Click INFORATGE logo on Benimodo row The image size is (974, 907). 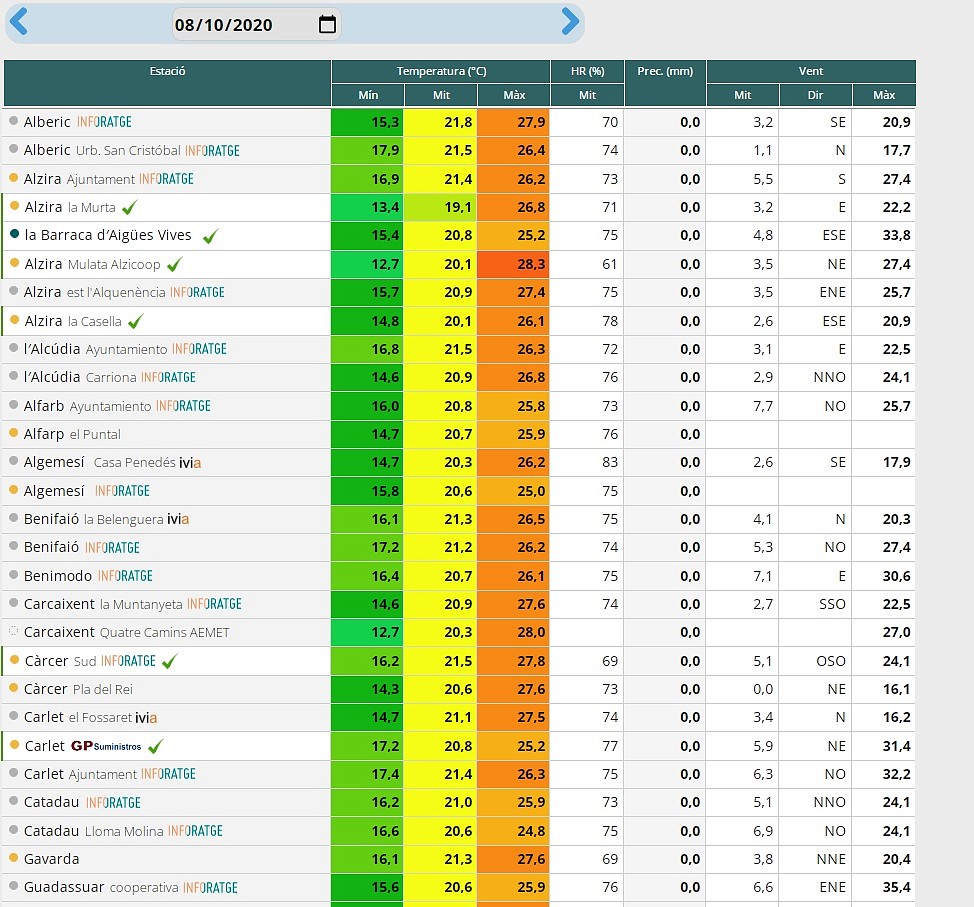coord(125,576)
